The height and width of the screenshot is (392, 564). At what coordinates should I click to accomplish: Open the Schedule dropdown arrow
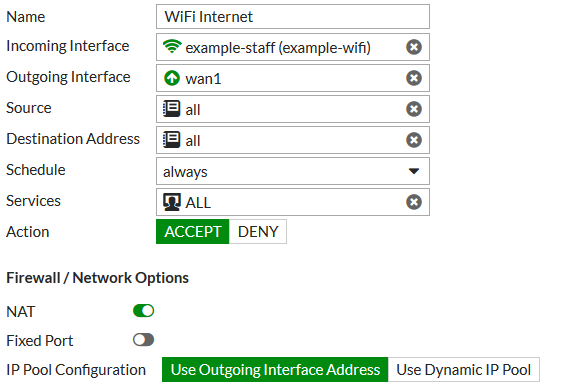[414, 171]
